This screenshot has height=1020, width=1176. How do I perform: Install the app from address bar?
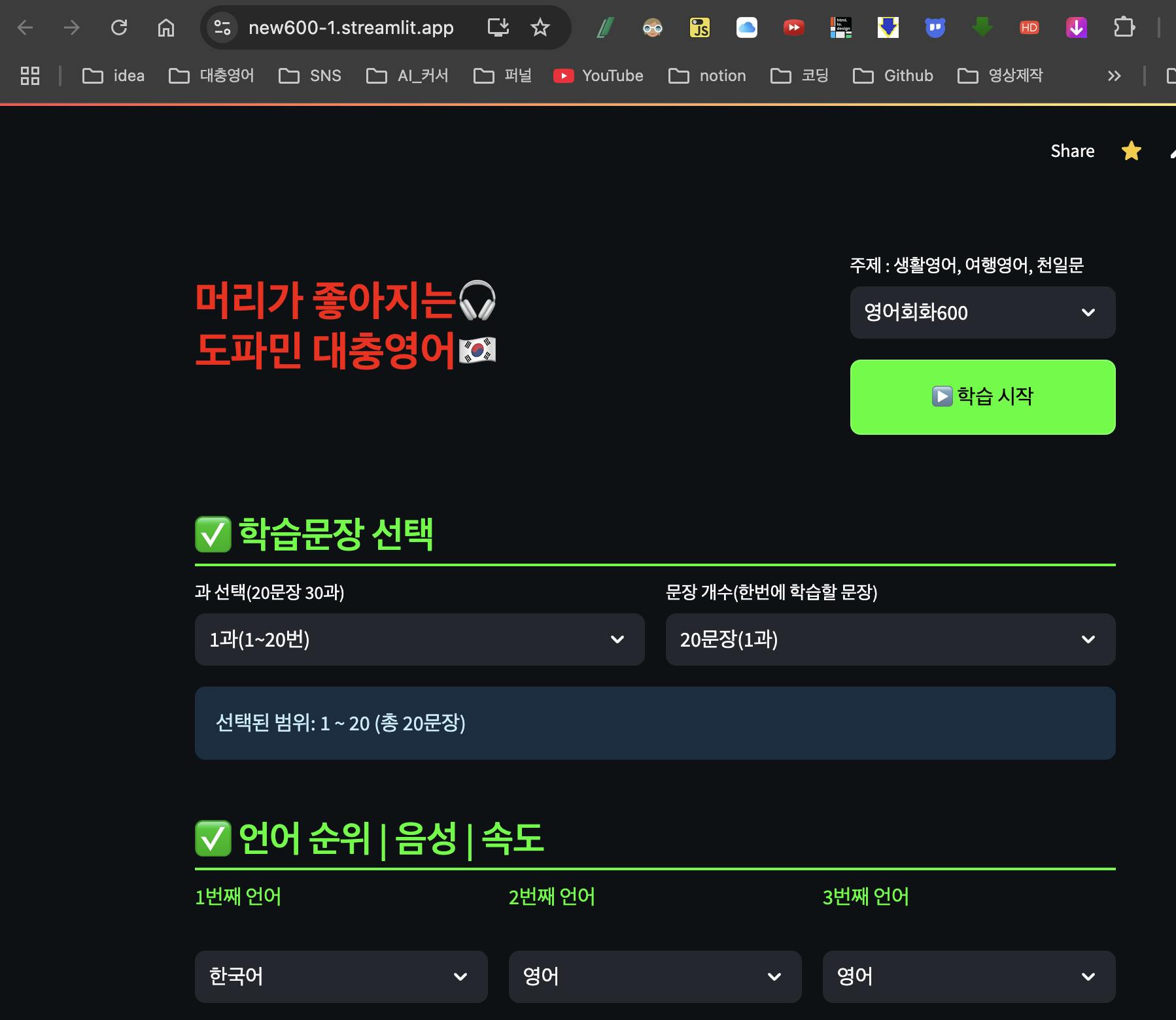(498, 27)
